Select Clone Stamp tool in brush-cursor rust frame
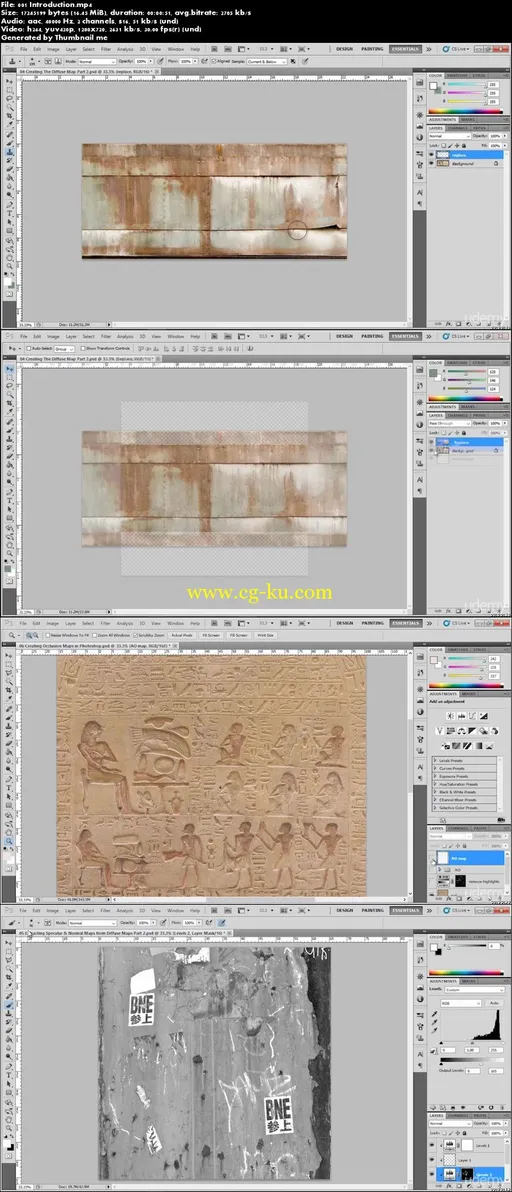The image size is (512, 1192). 8,151
